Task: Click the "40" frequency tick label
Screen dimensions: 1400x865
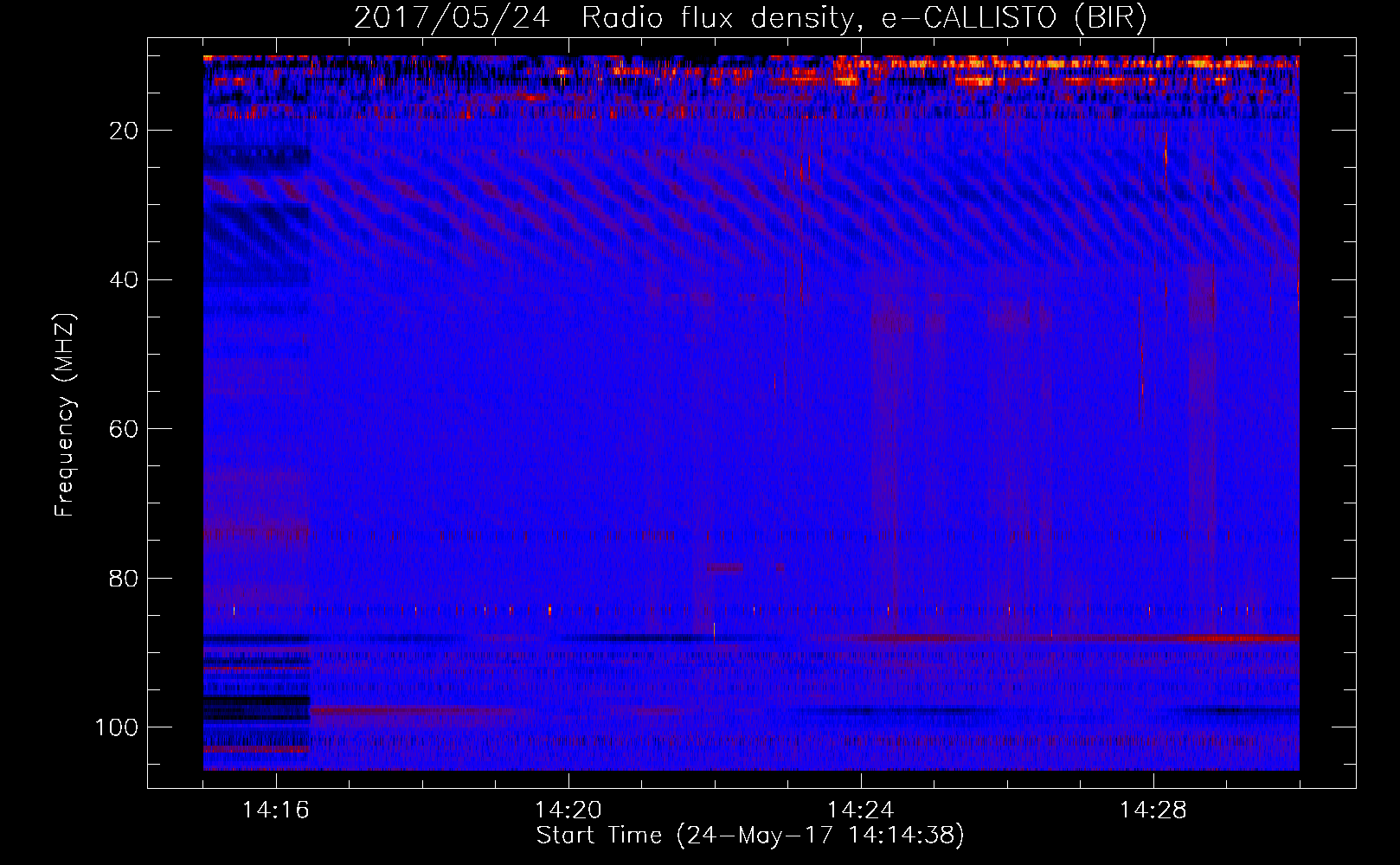Action: pyautogui.click(x=125, y=279)
